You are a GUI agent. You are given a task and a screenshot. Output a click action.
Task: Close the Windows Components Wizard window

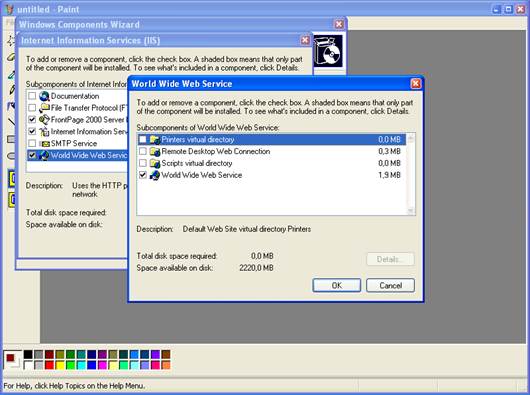(x=339, y=24)
